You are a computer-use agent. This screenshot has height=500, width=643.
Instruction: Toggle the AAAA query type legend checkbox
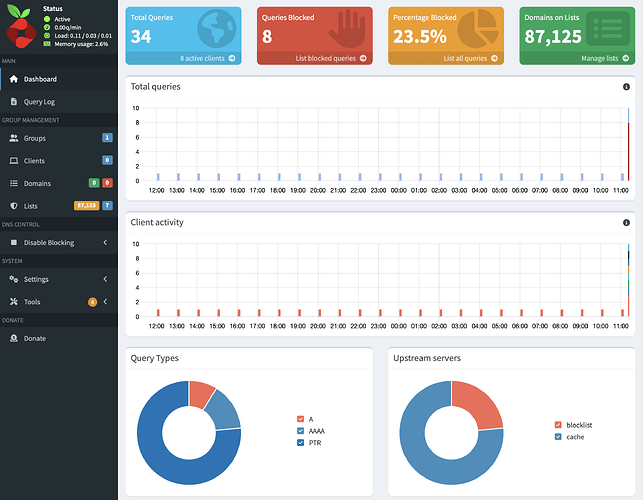click(x=300, y=429)
